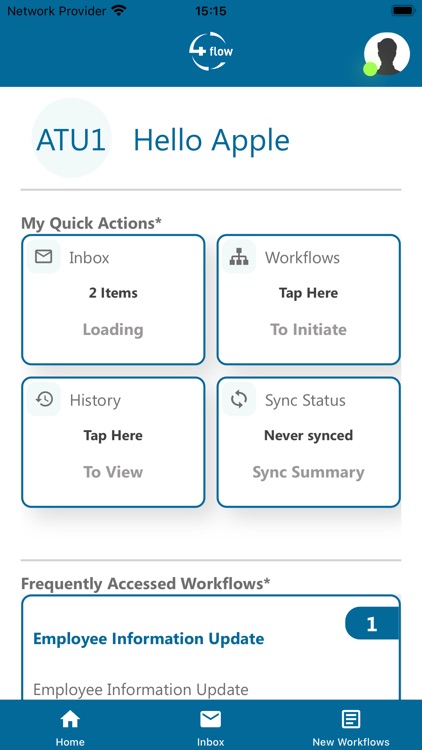Open the History To View card
This screenshot has height=750, width=422.
click(113, 442)
